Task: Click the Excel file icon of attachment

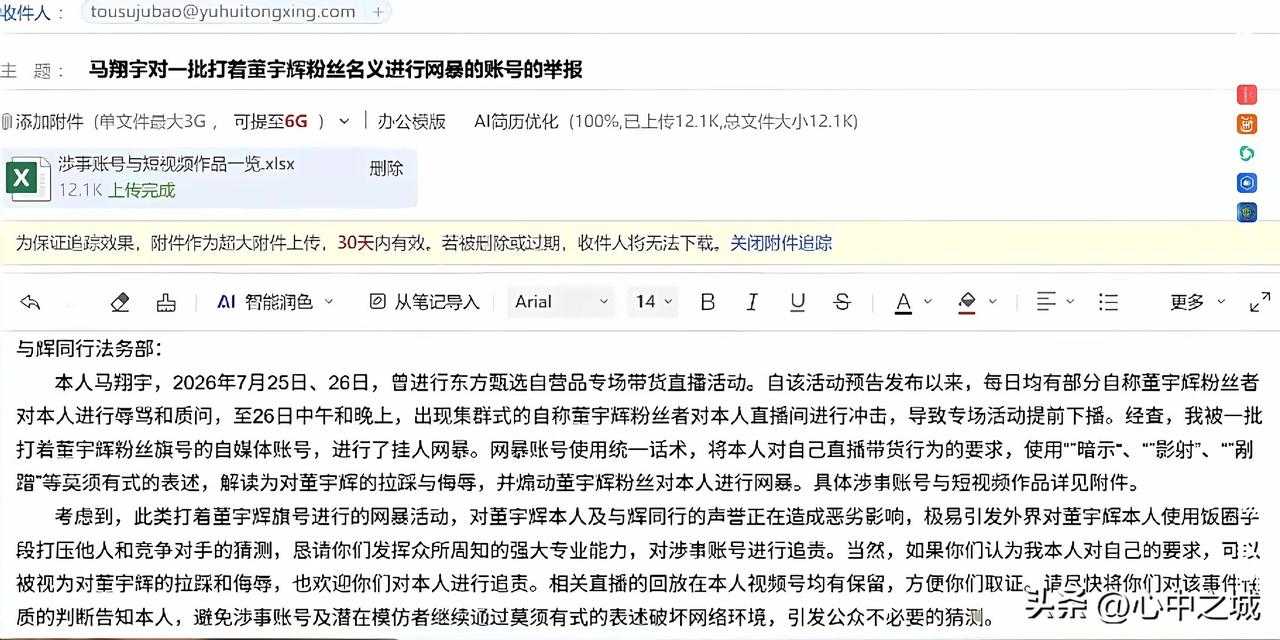Action: pos(28,179)
